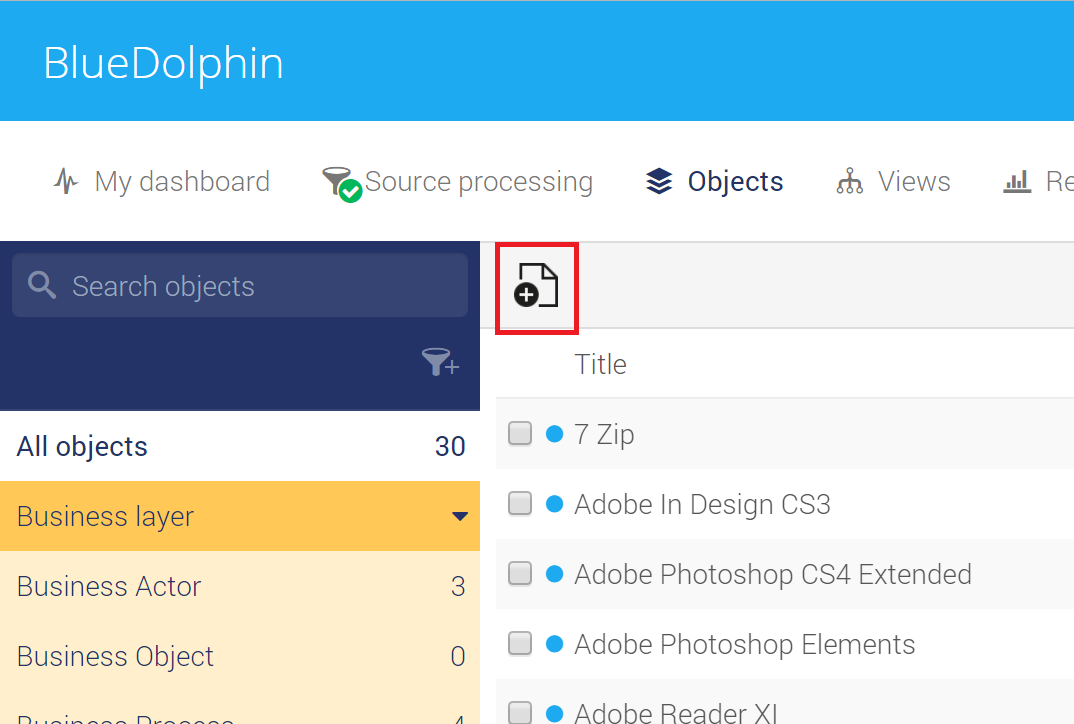Switch to the Views tab
This screenshot has height=724, width=1074.
(x=893, y=182)
